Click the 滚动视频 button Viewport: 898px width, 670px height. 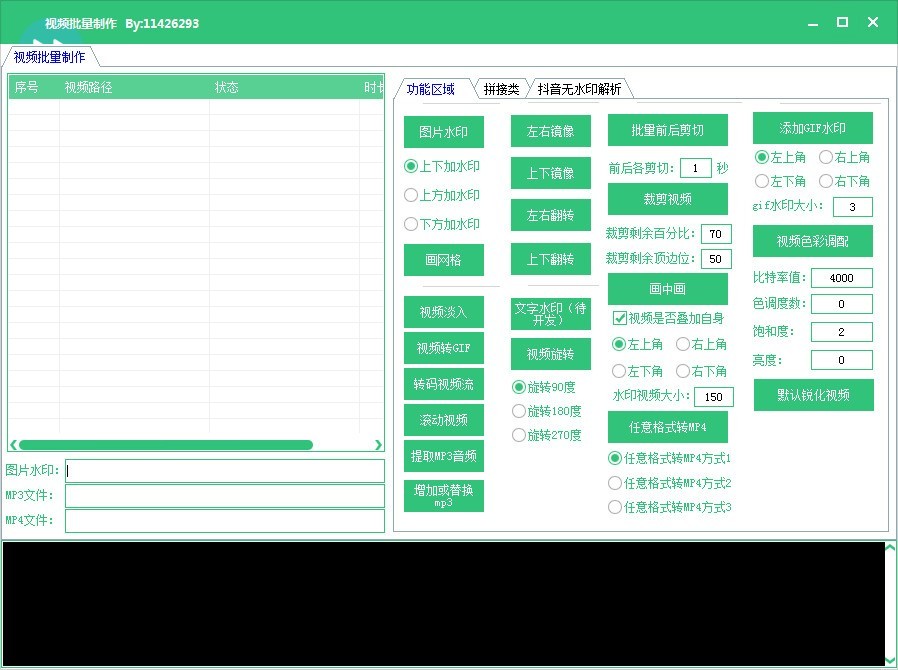click(x=443, y=420)
